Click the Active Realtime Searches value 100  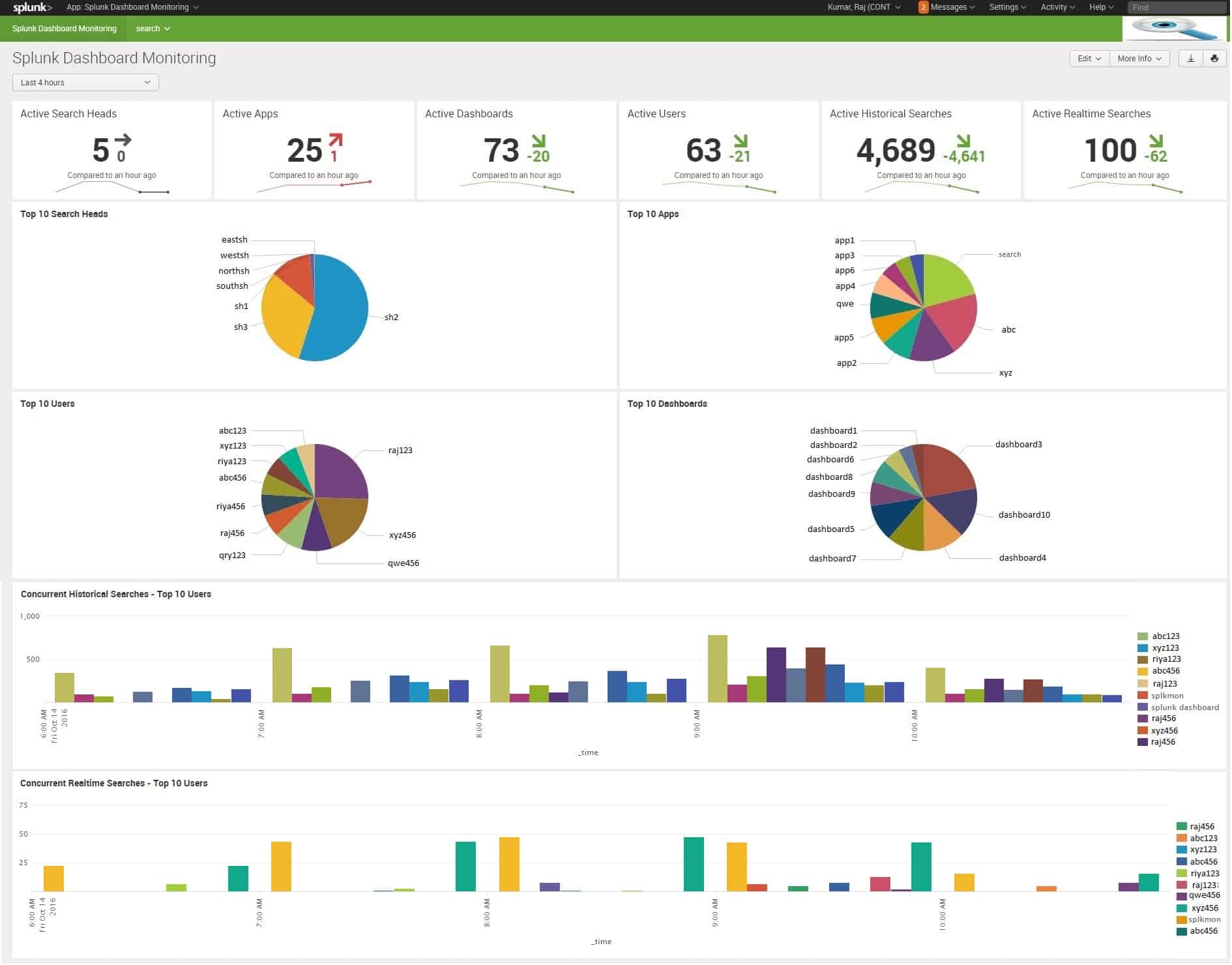point(1111,151)
